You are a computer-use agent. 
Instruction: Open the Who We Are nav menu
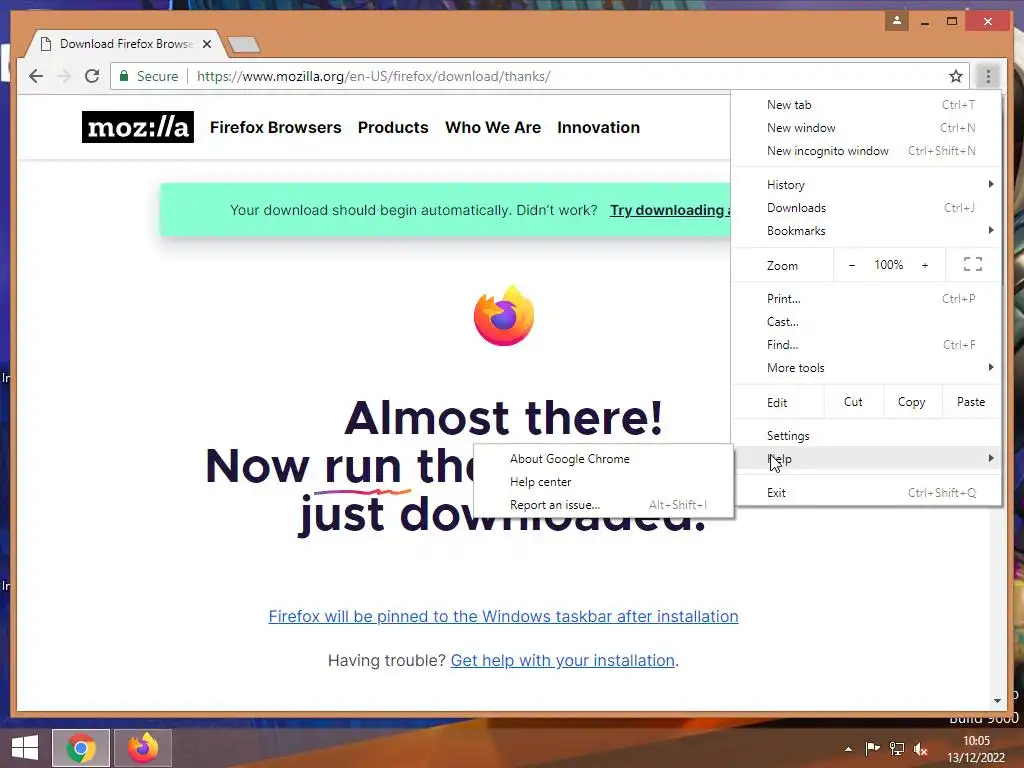493,127
